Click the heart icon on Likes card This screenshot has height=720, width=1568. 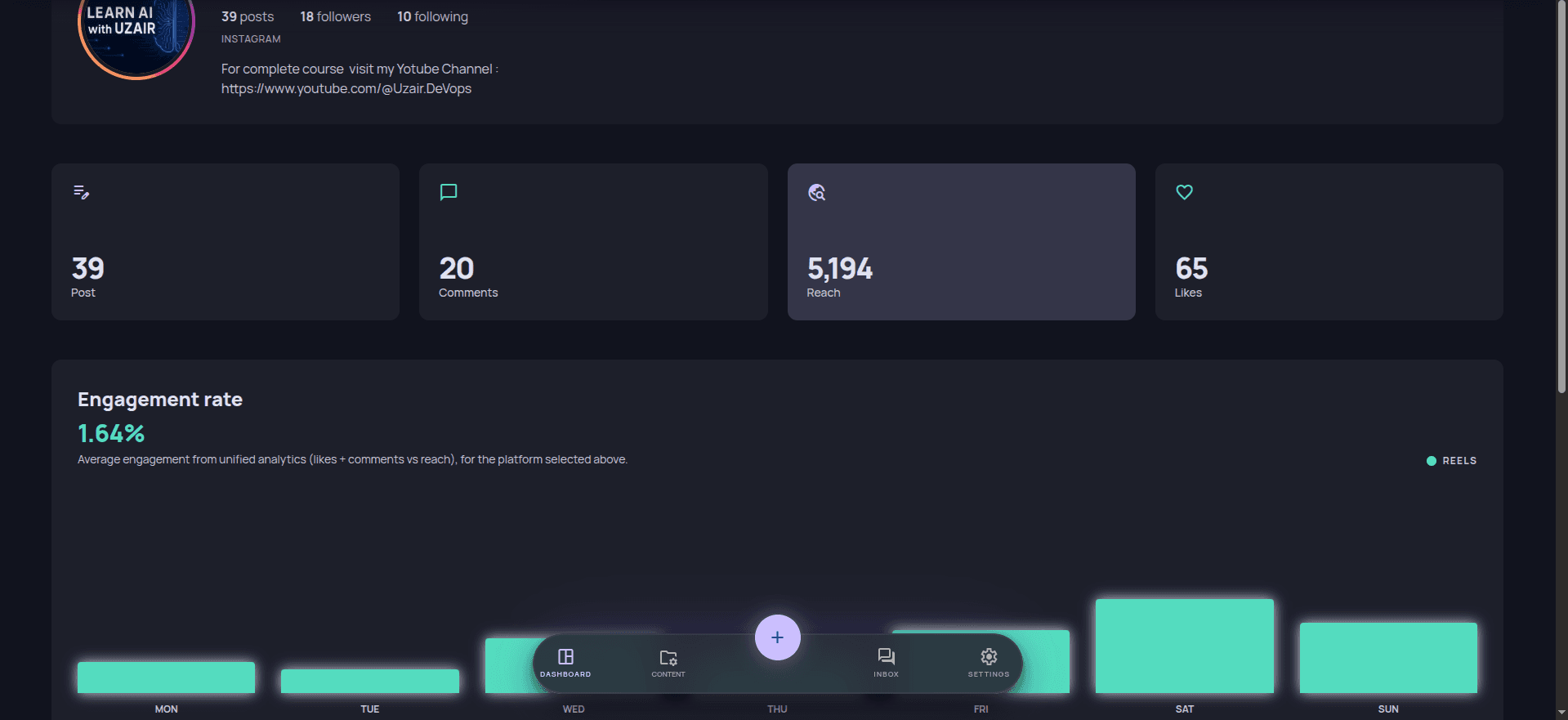click(1184, 192)
